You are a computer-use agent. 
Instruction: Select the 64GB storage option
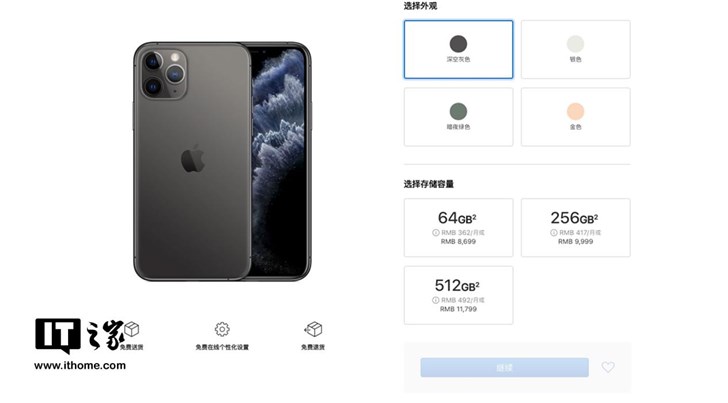(x=458, y=228)
